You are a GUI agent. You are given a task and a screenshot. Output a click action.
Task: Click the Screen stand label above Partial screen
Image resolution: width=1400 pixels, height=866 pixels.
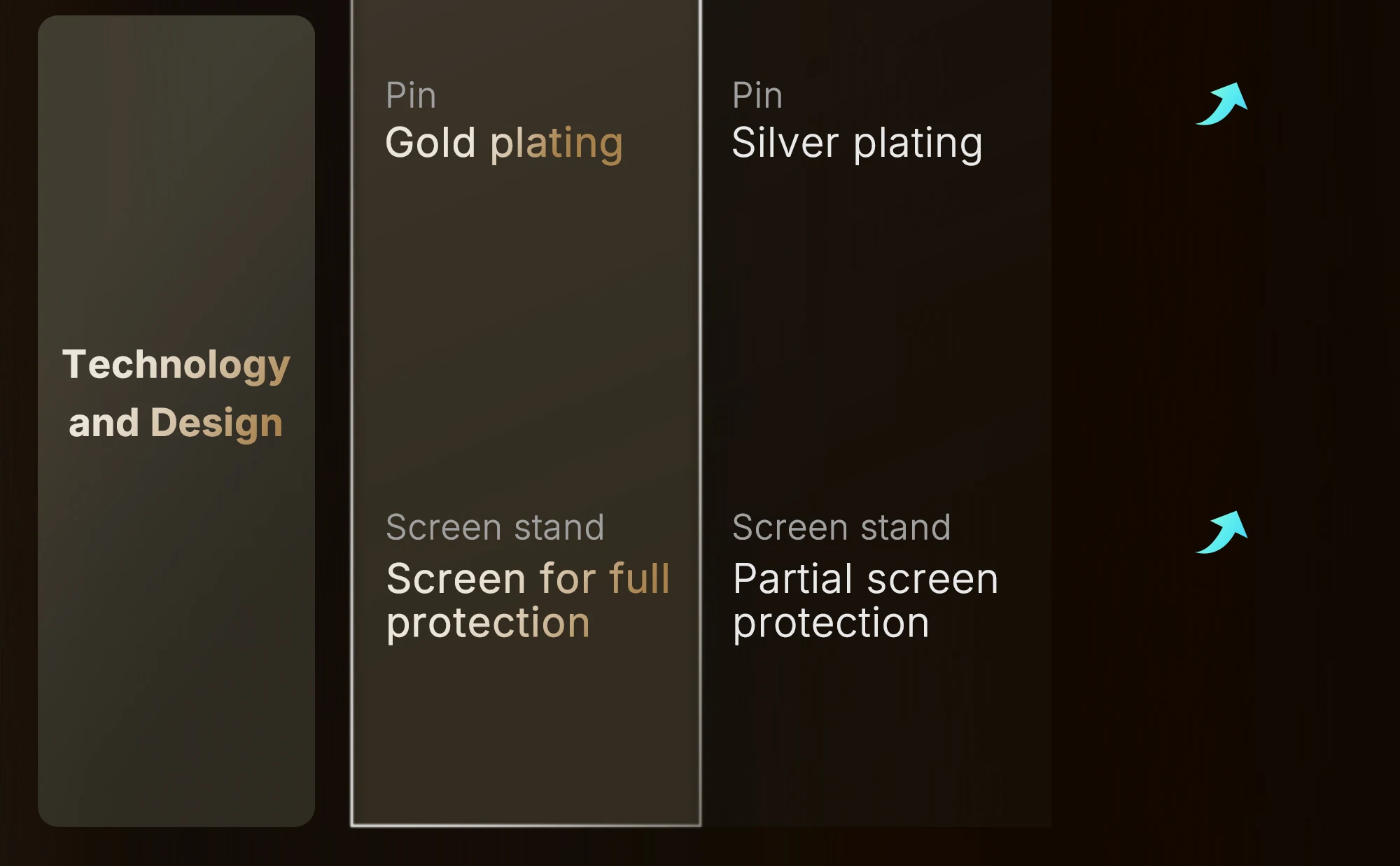pos(841,527)
